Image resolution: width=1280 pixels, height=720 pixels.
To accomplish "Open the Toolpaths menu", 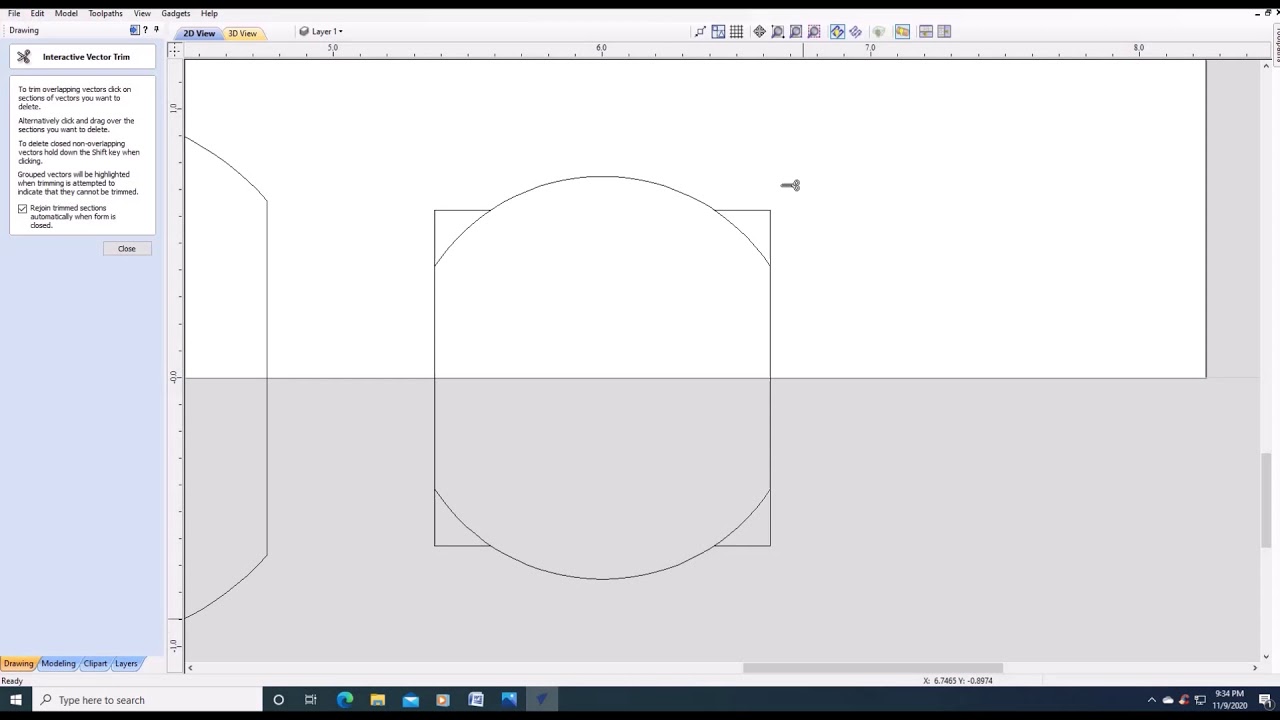I will [105, 13].
